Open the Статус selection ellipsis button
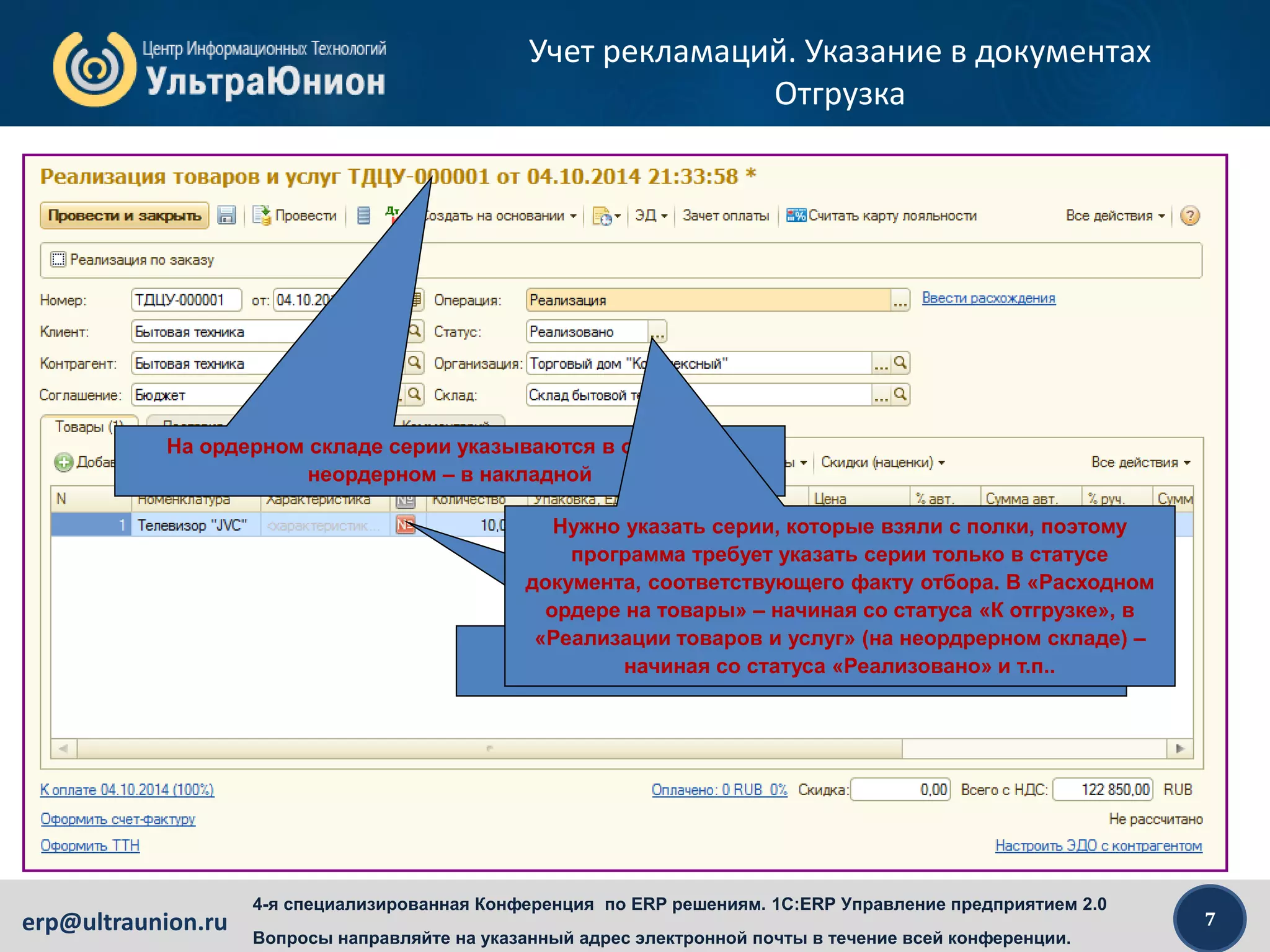 (658, 332)
